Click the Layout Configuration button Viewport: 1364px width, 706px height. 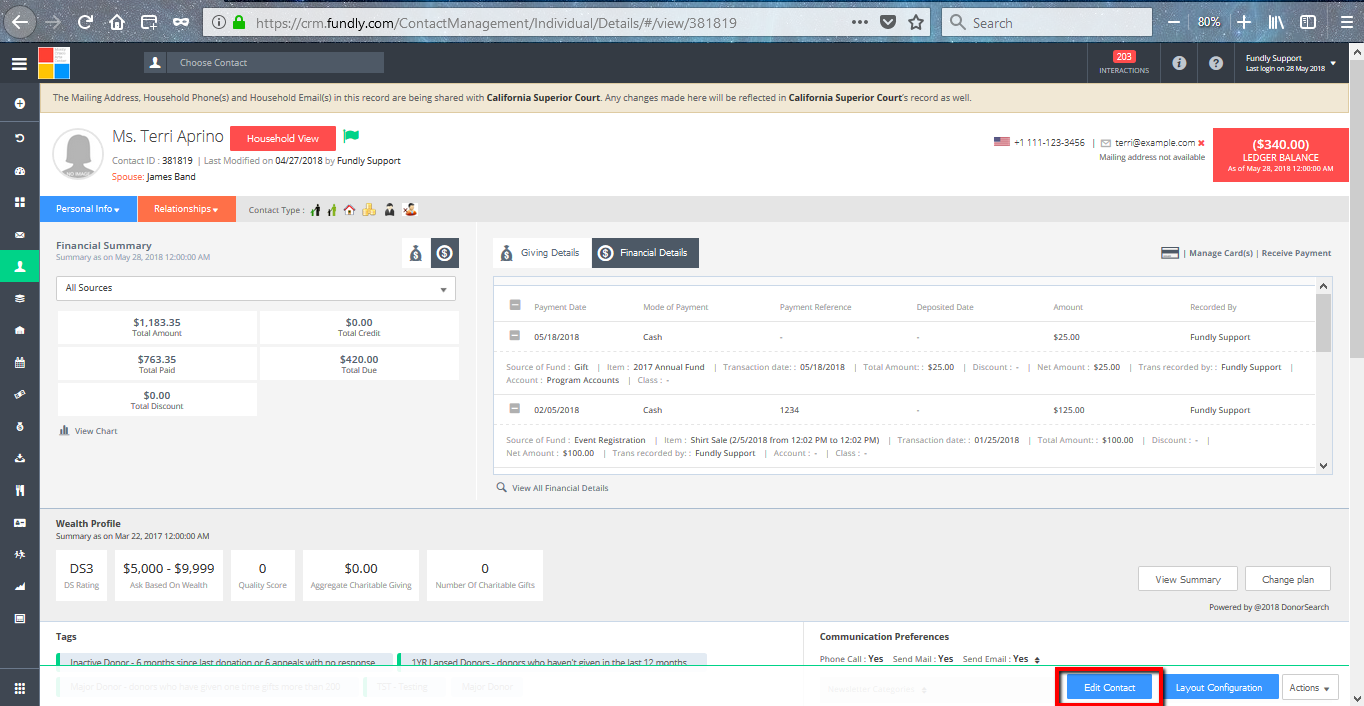1220,687
